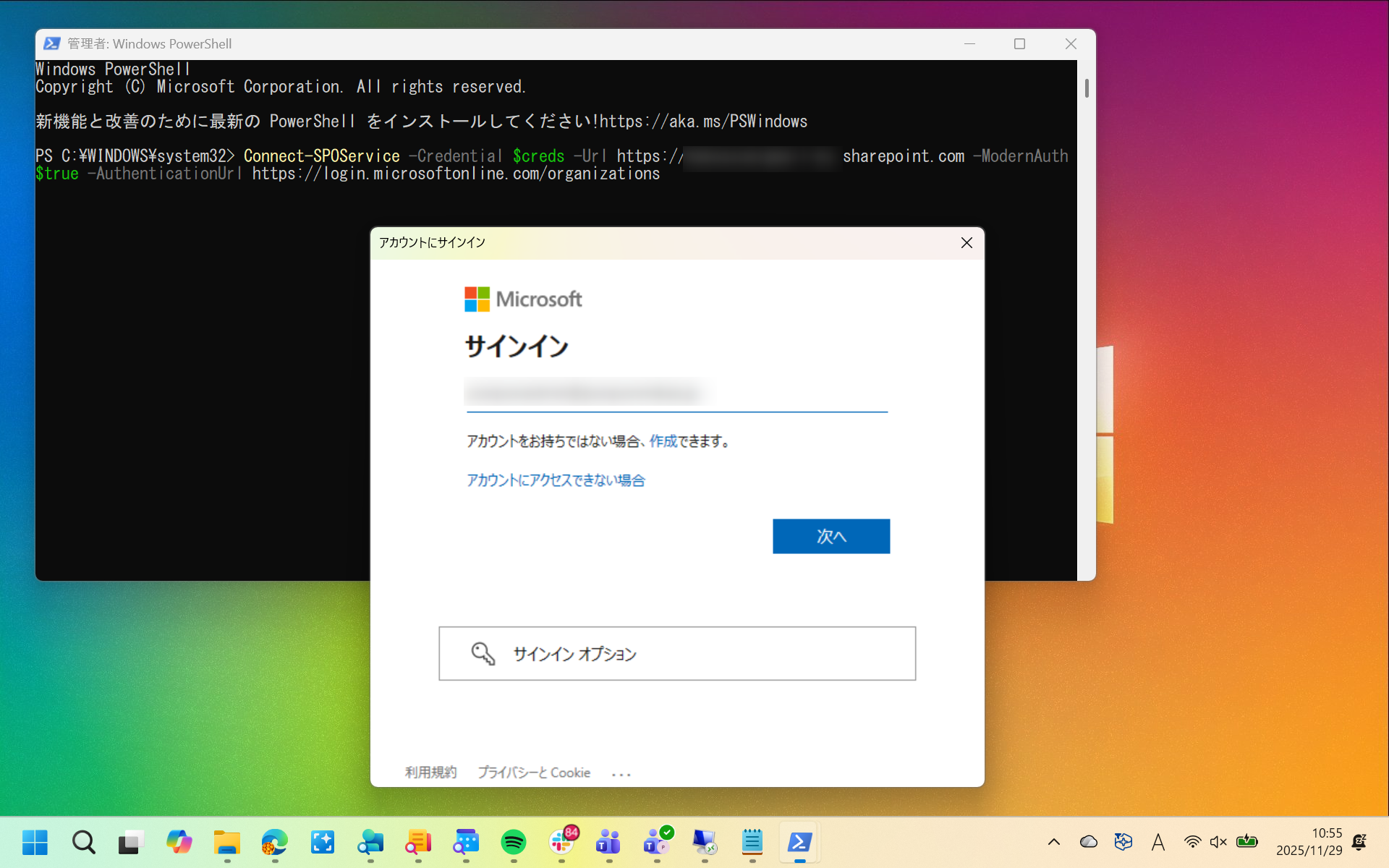Toggle the muted volume icon in tray
1389x868 pixels.
click(x=1218, y=842)
